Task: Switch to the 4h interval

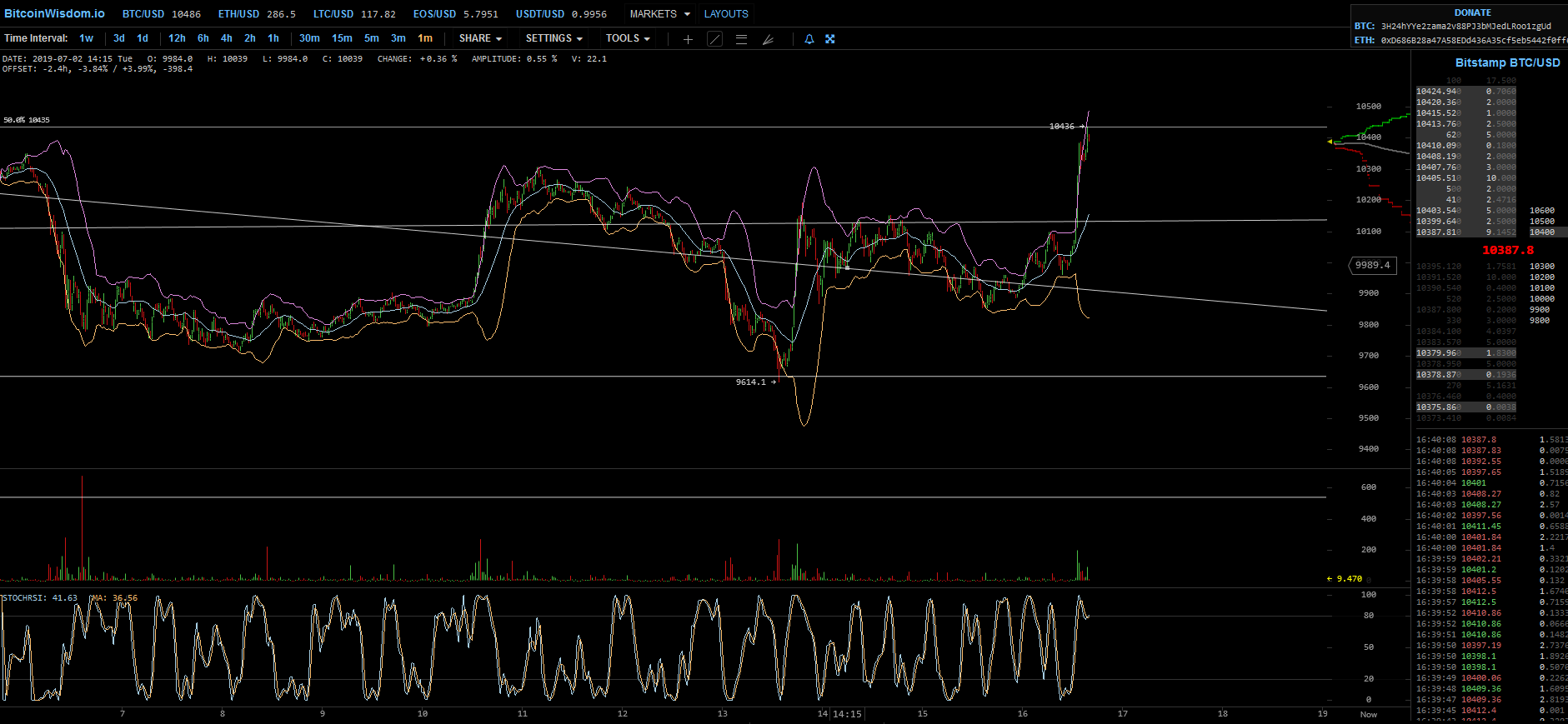Action: pos(227,38)
